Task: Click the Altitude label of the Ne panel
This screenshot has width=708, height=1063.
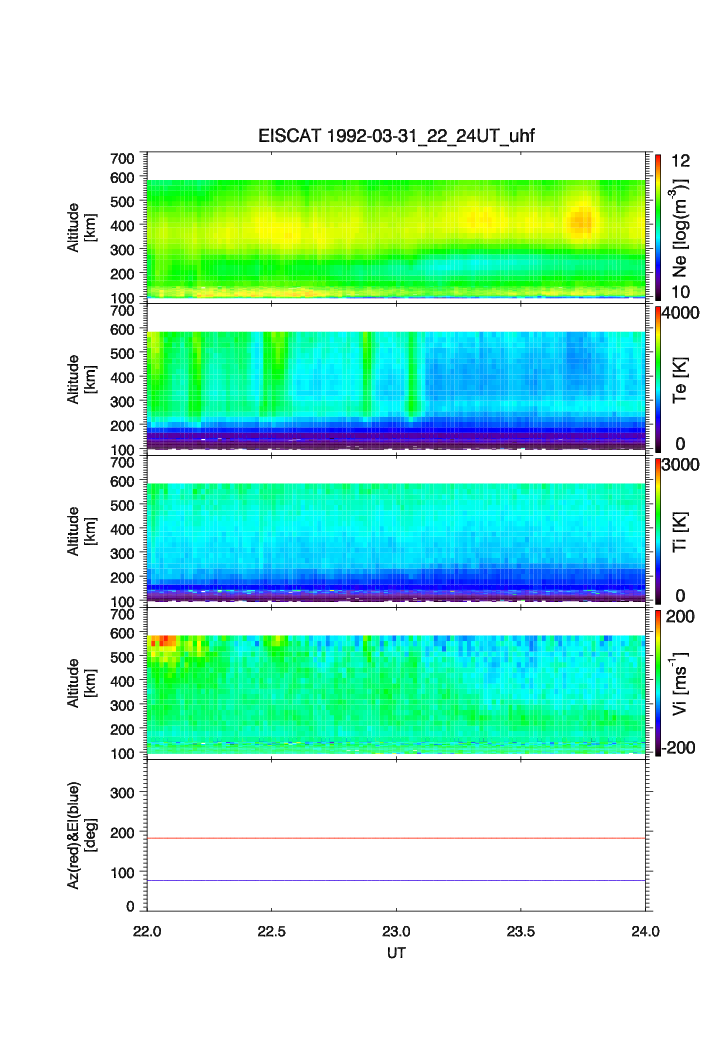Action: pos(81,228)
